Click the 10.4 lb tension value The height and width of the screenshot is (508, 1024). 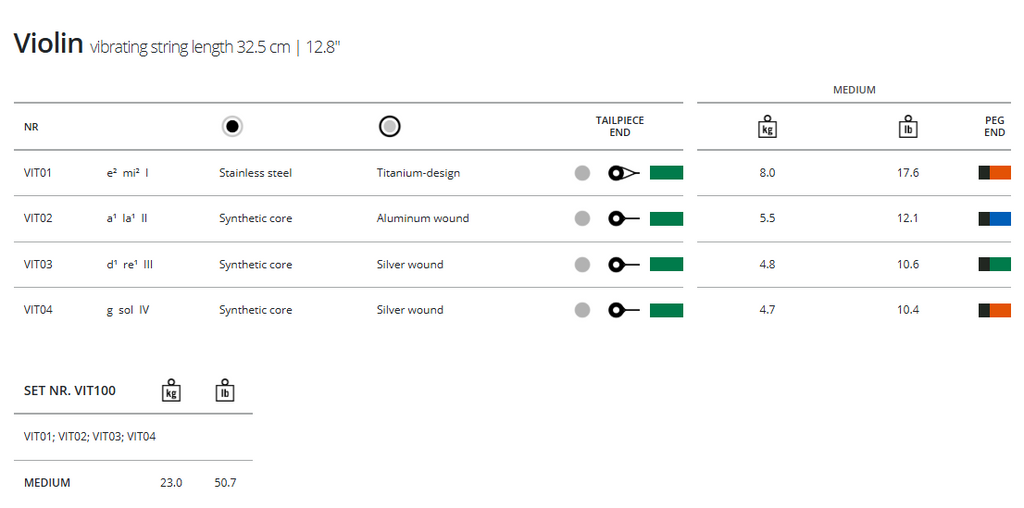pos(908,310)
